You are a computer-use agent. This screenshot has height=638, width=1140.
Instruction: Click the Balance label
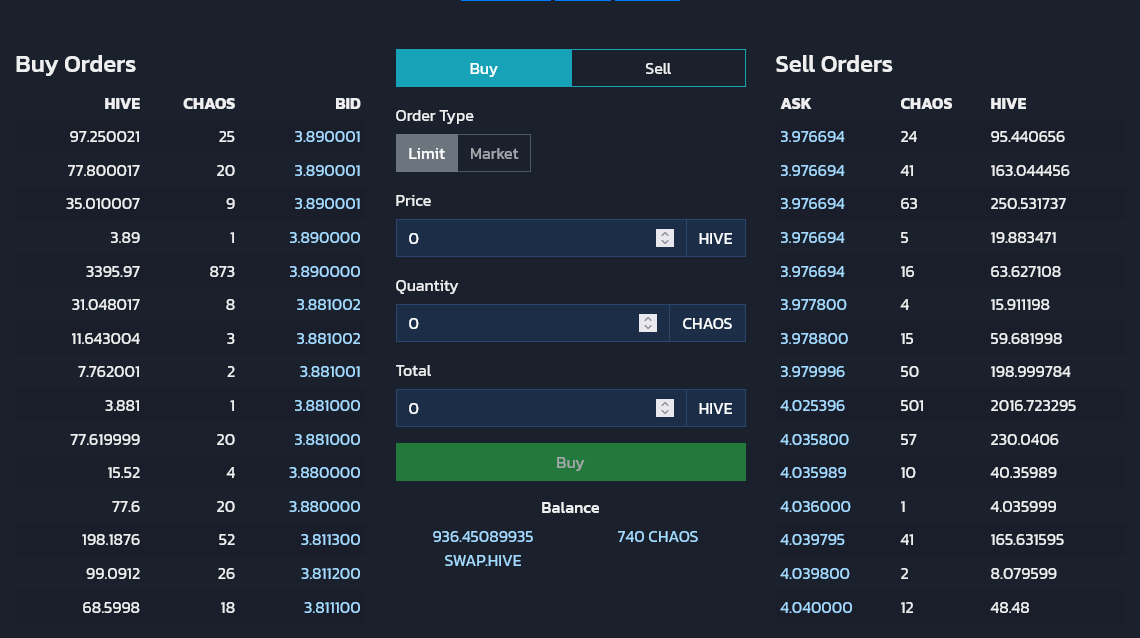[x=570, y=507]
